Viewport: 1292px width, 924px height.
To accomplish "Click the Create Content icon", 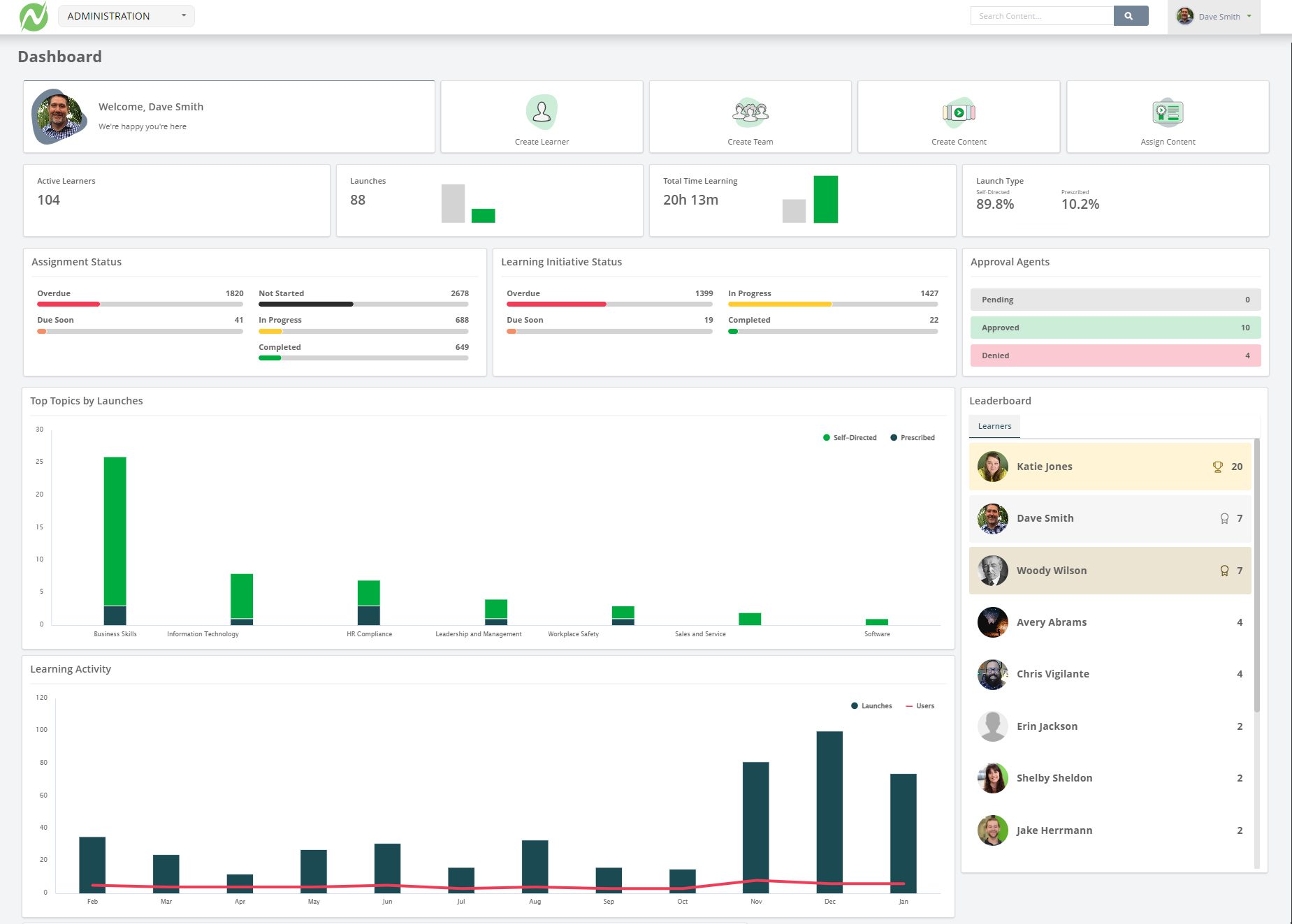I will tap(959, 112).
